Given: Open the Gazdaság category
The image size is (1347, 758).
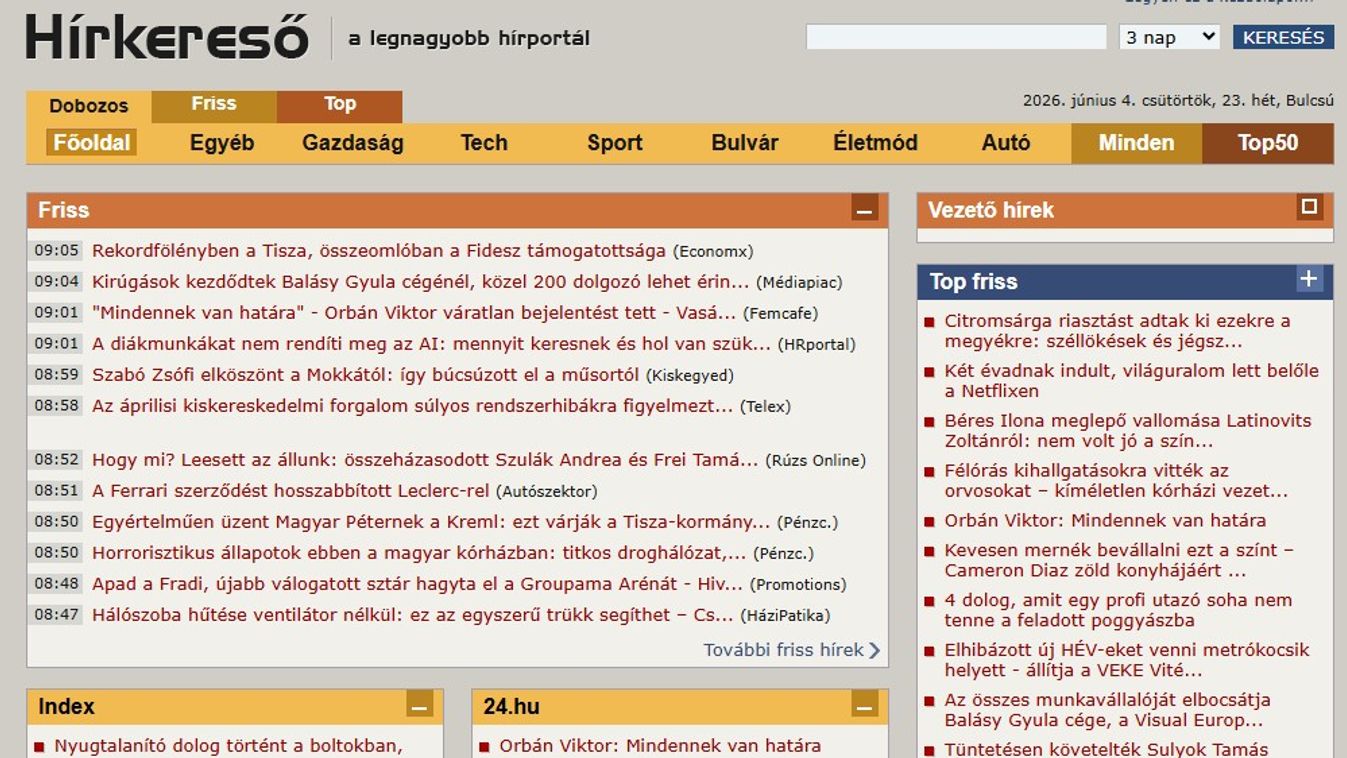Looking at the screenshot, I should click(353, 143).
